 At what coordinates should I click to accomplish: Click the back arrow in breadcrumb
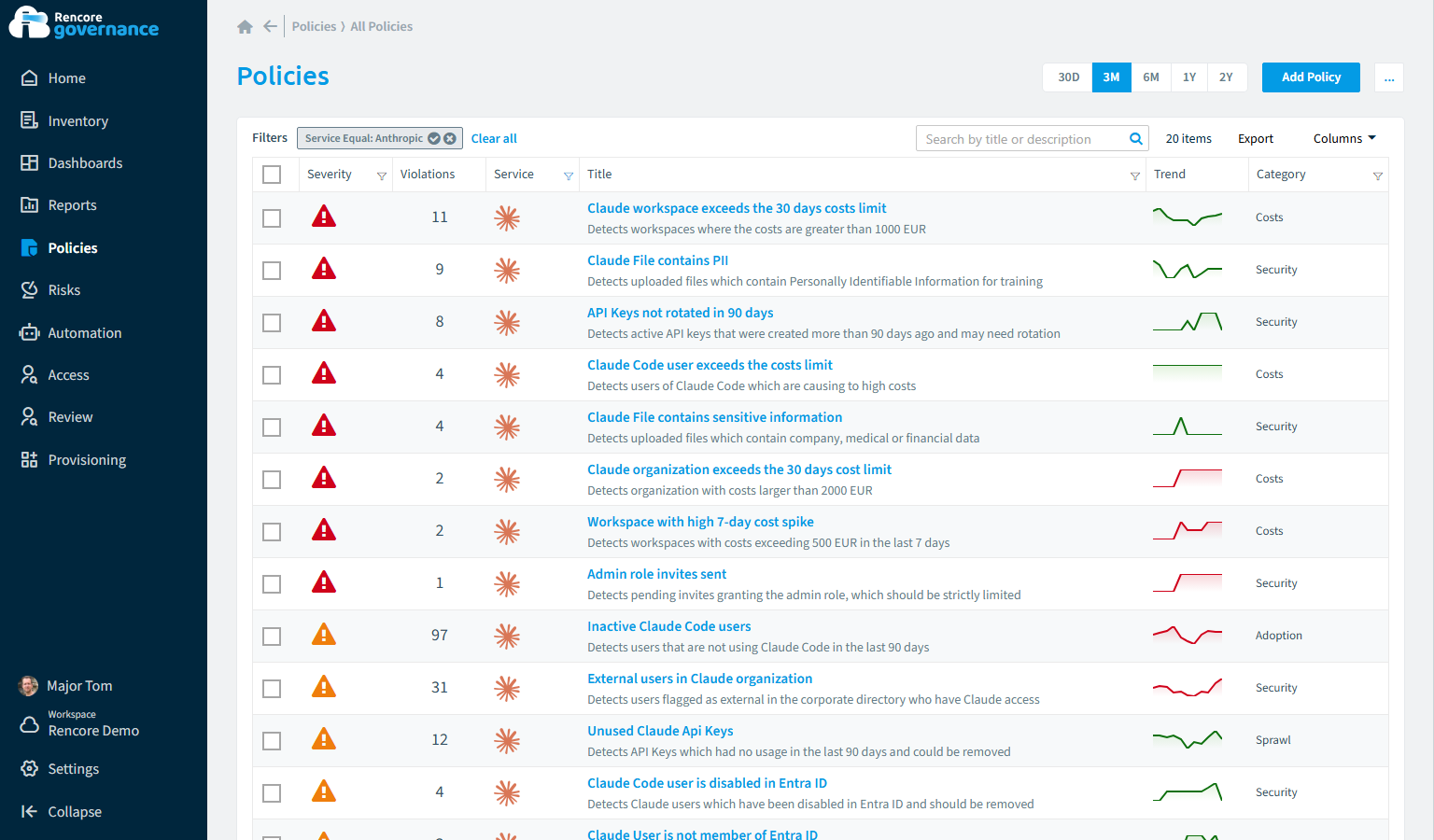point(270,26)
